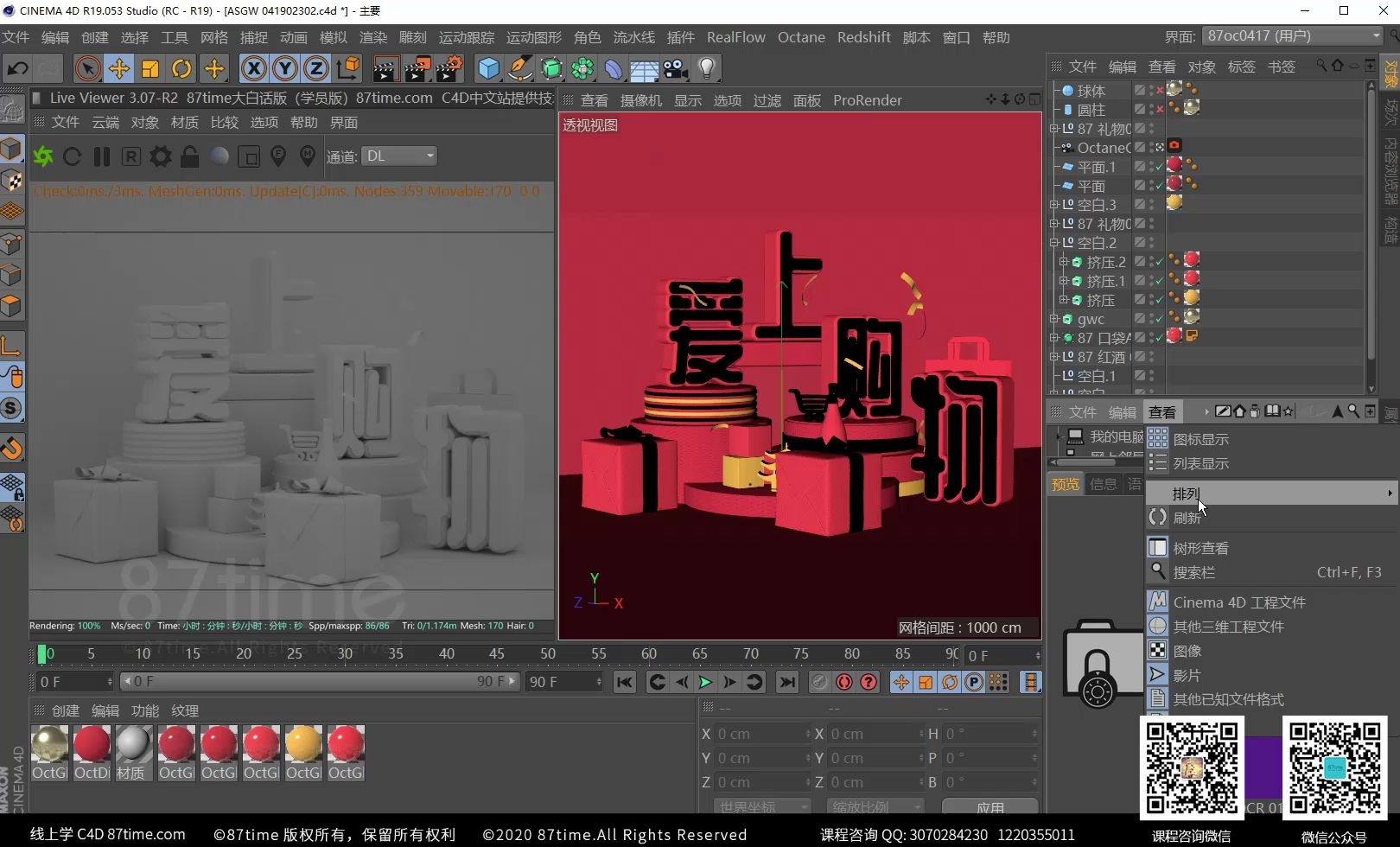Click the floor environment icon
This screenshot has width=1400, height=847.
pyautogui.click(x=644, y=68)
